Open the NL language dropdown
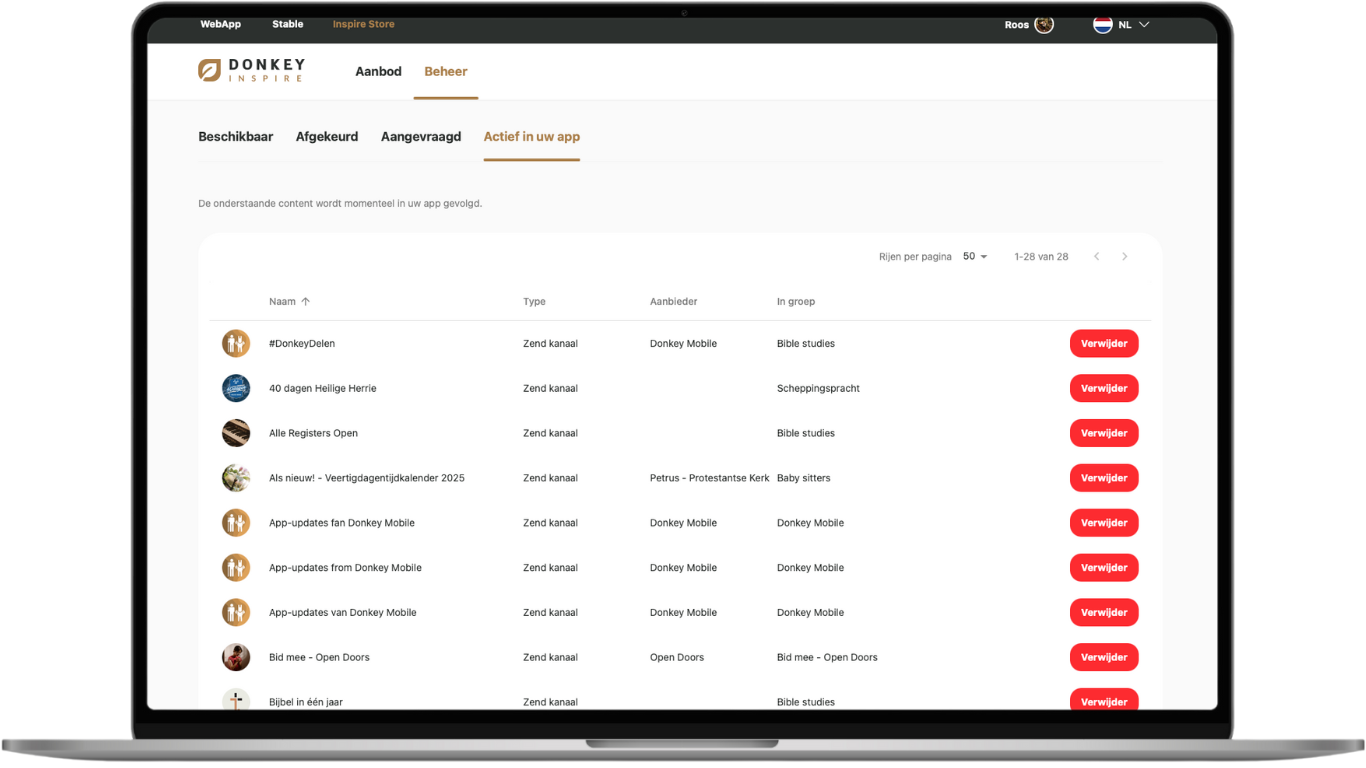Screen dimensions: 1366x768 pos(1134,25)
